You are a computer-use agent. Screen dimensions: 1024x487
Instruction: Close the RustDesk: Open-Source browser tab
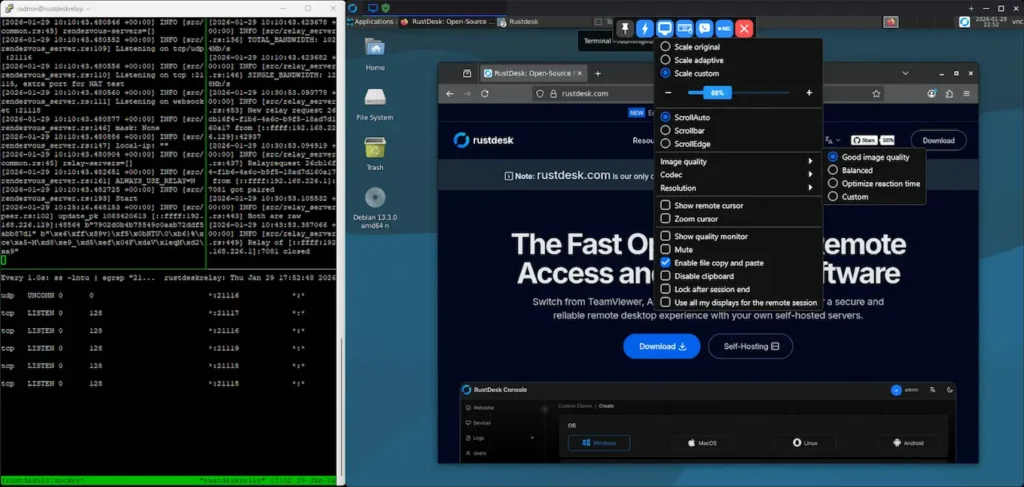click(580, 73)
